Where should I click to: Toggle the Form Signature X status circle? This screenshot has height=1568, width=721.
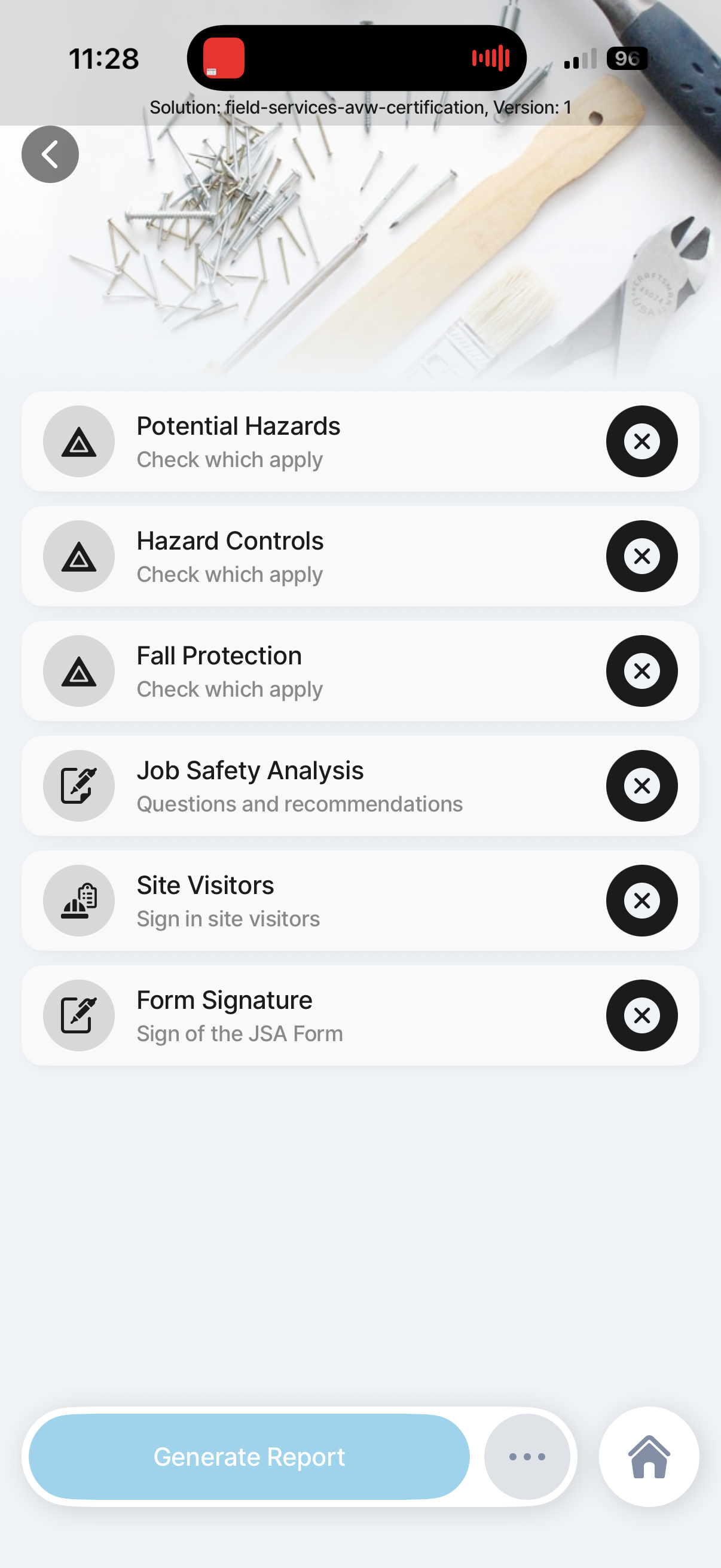tap(641, 1015)
